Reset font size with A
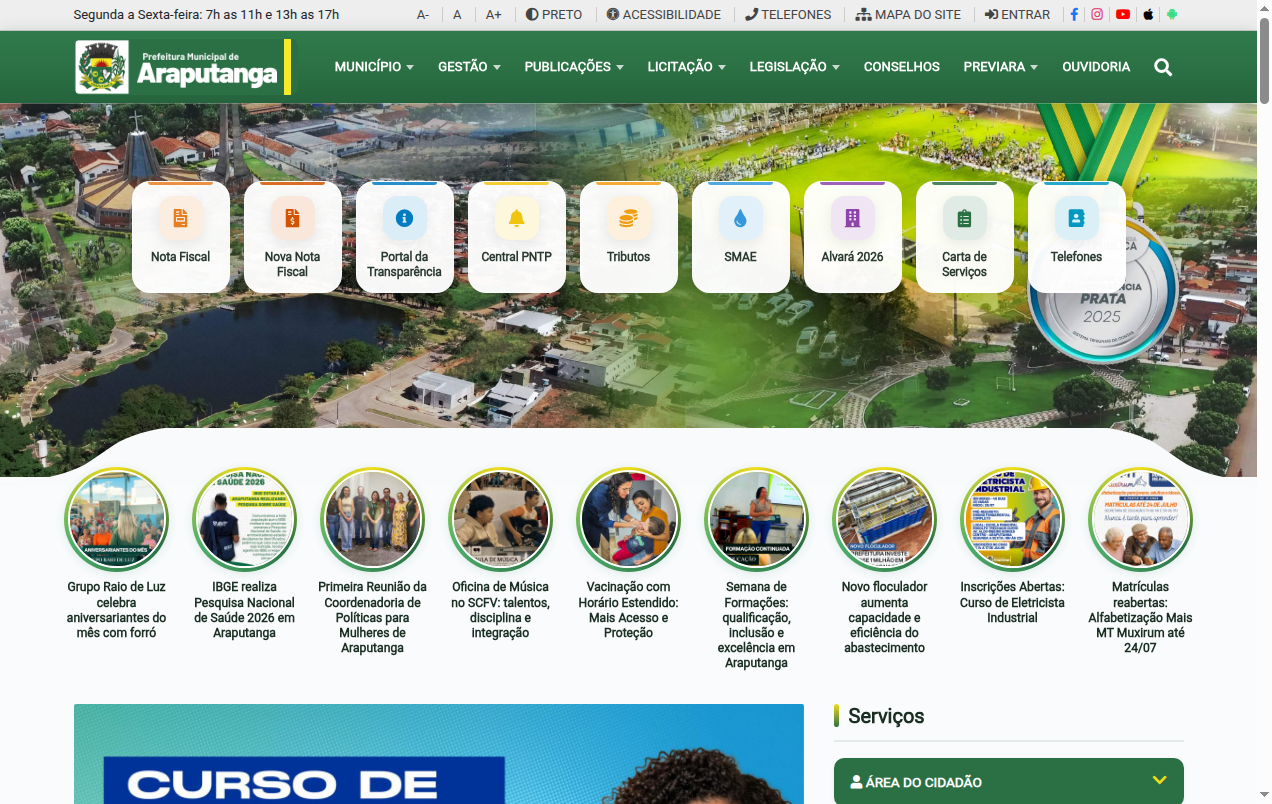Screen dimensions: 1272x804 point(457,15)
